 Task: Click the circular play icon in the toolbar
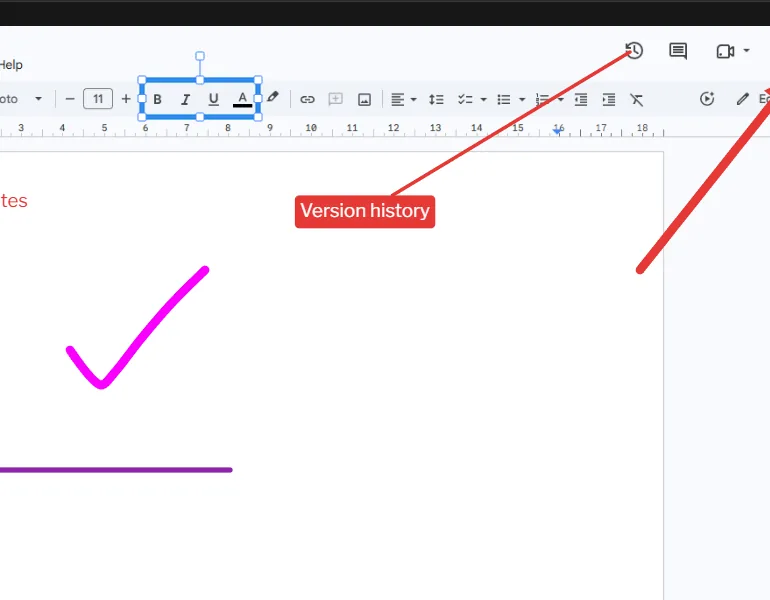click(x=707, y=99)
